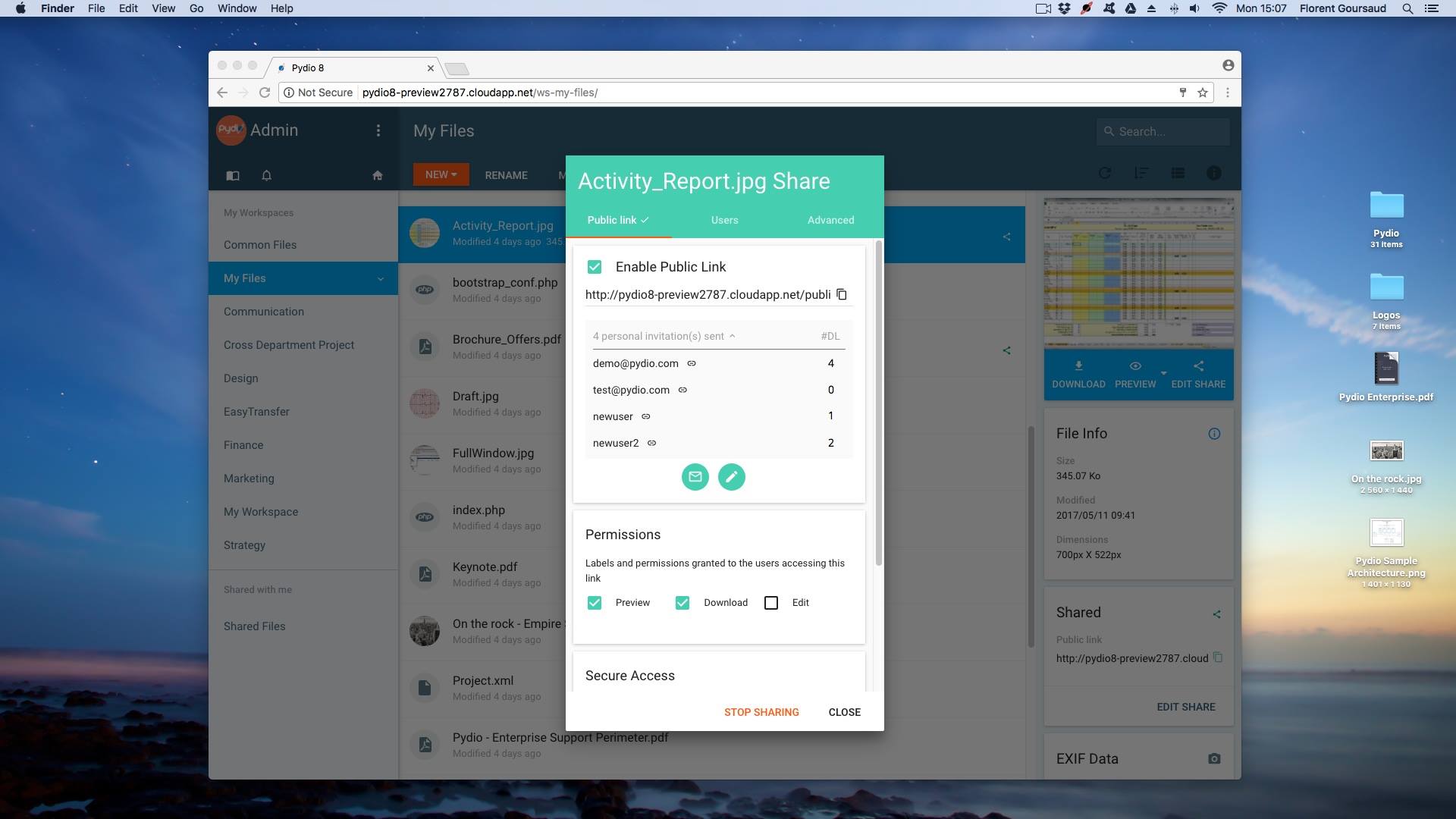Click EDIT SHARE in Shared card
Screen dimensions: 1456x819
tap(1185, 707)
